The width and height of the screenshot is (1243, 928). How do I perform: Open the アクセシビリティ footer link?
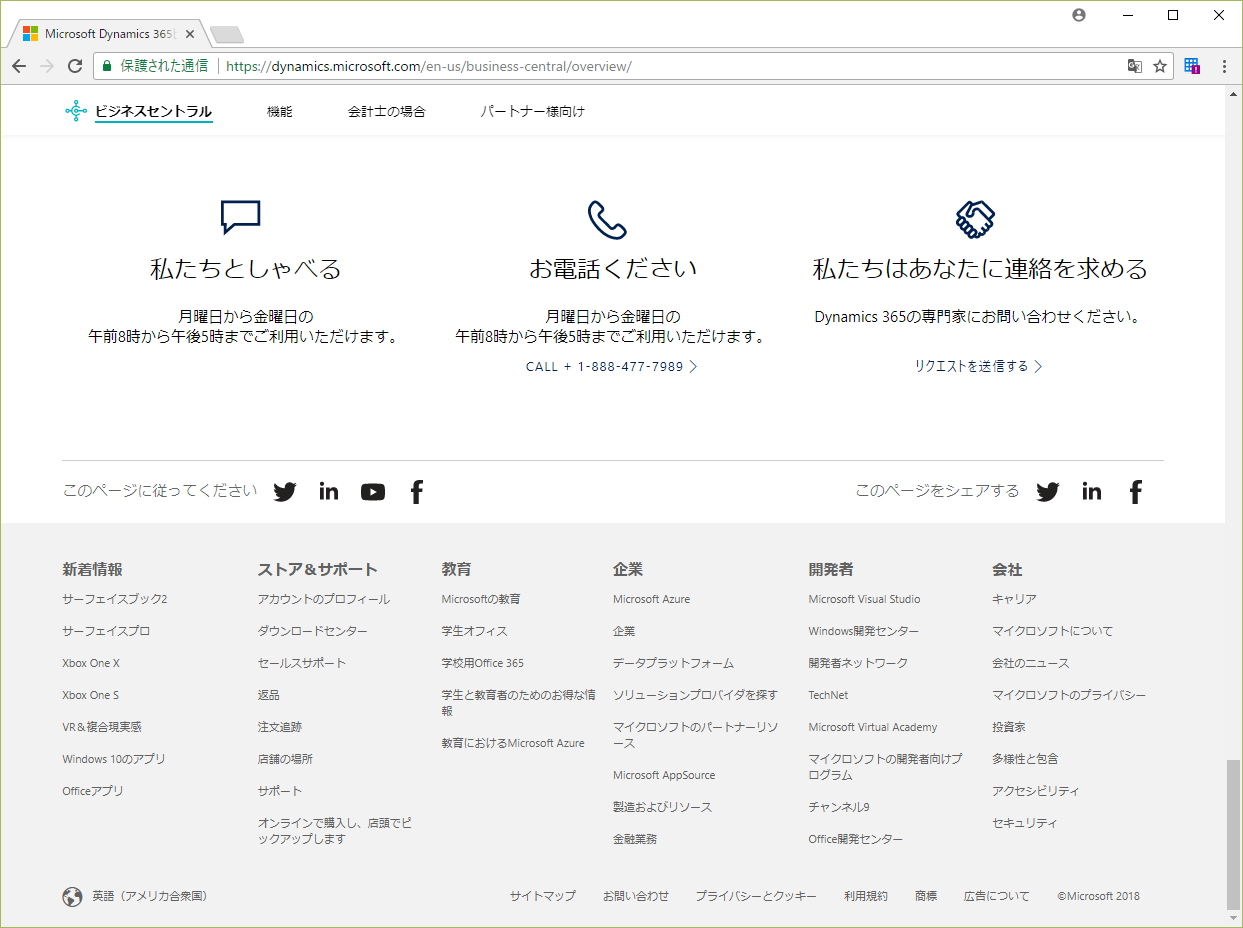pyautogui.click(x=1036, y=791)
